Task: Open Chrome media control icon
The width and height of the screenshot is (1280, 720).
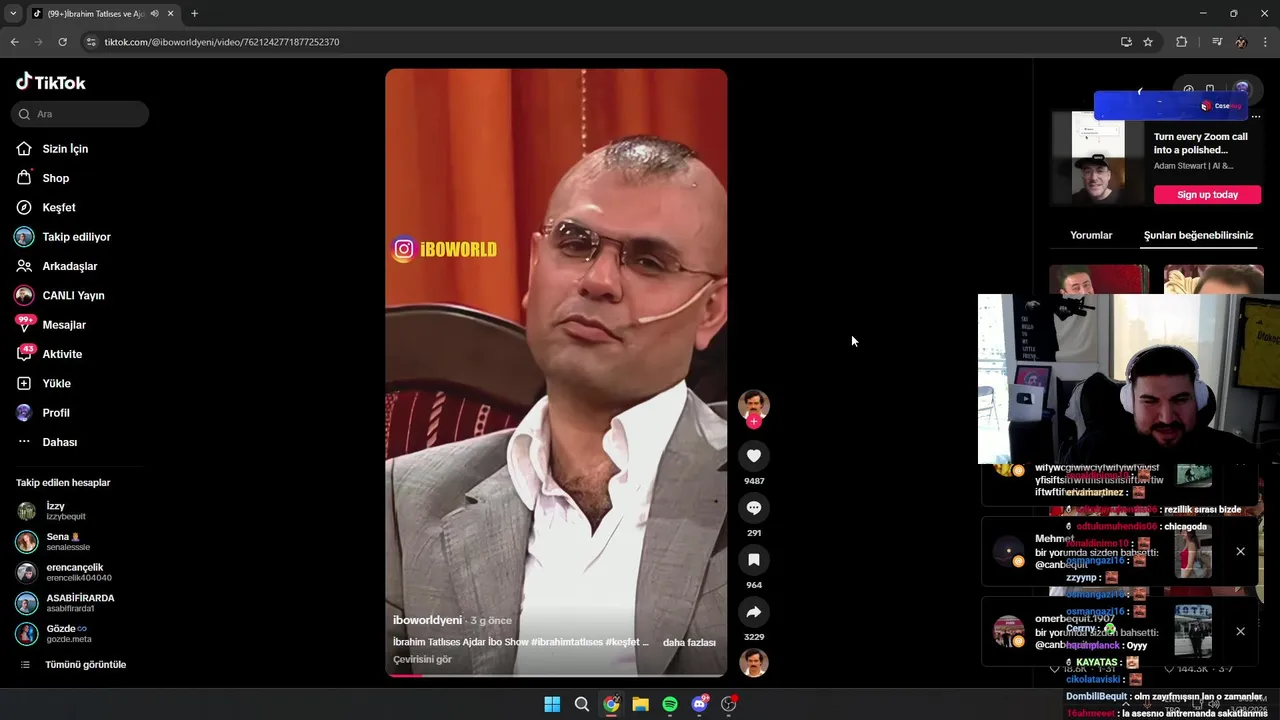Action: [x=1217, y=42]
